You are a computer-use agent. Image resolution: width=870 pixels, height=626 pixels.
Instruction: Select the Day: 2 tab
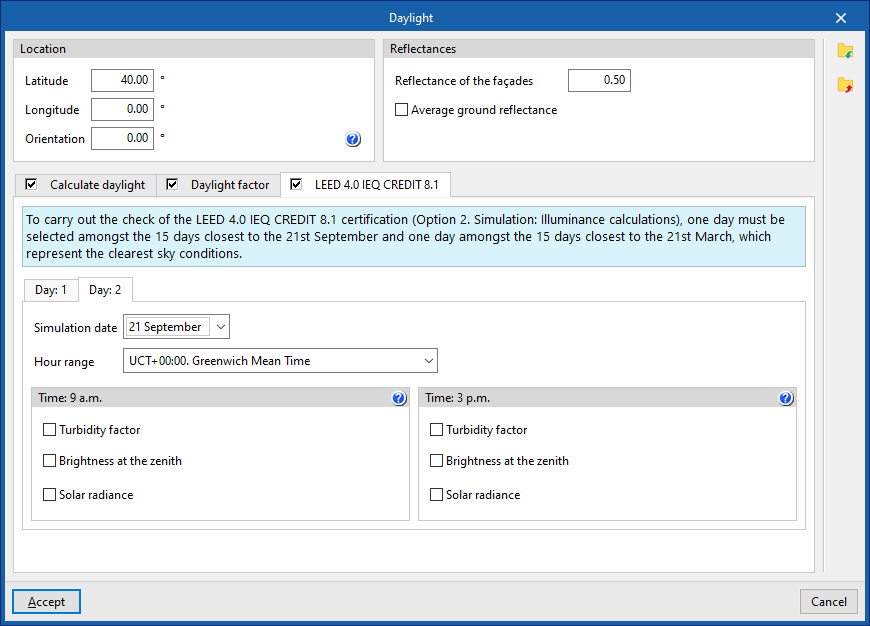coord(105,290)
